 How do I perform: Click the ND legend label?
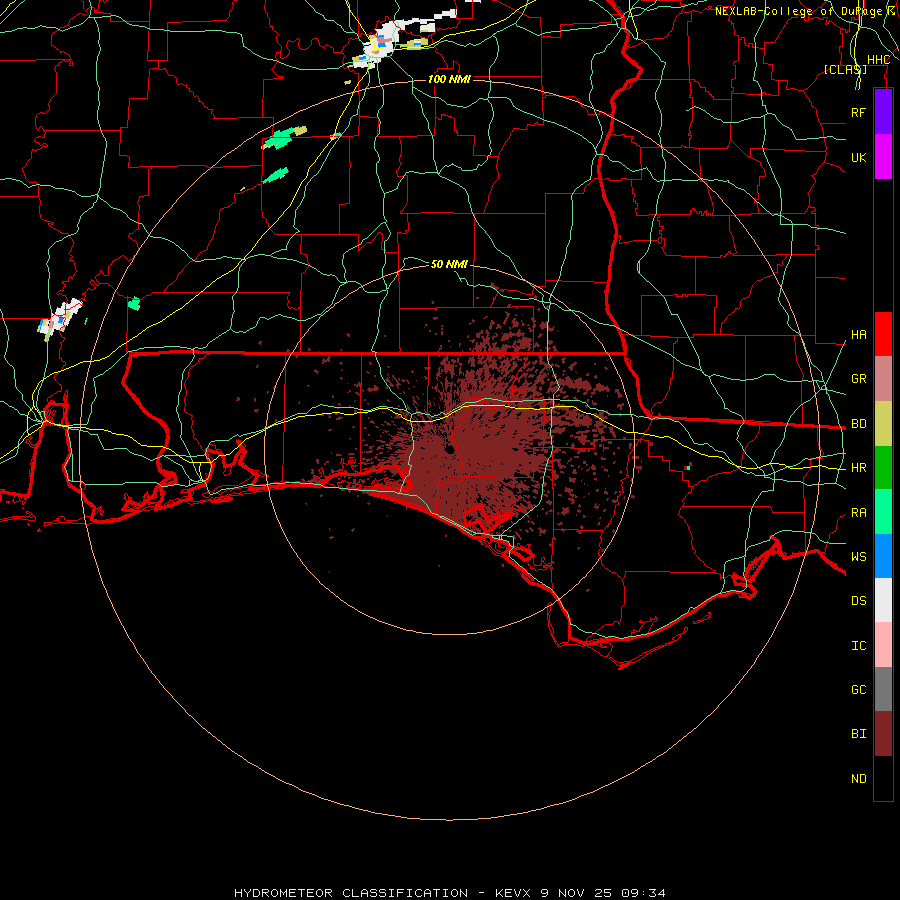[x=858, y=779]
